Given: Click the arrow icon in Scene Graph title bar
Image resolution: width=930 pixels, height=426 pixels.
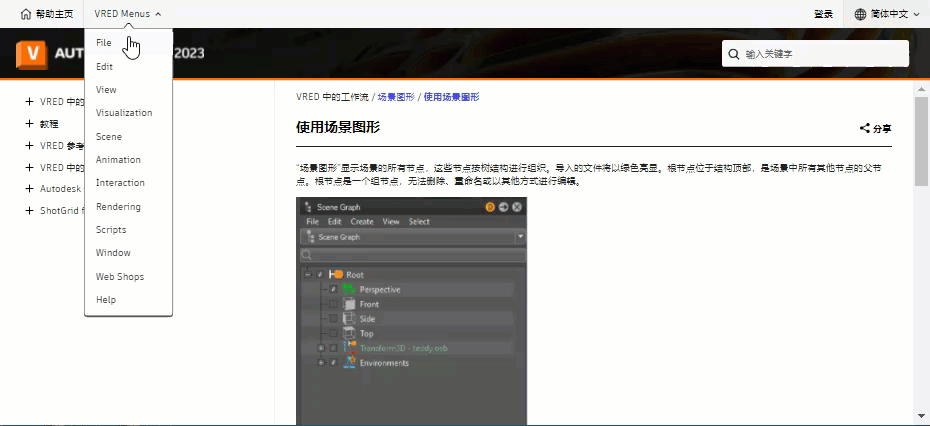Looking at the screenshot, I should pos(504,207).
